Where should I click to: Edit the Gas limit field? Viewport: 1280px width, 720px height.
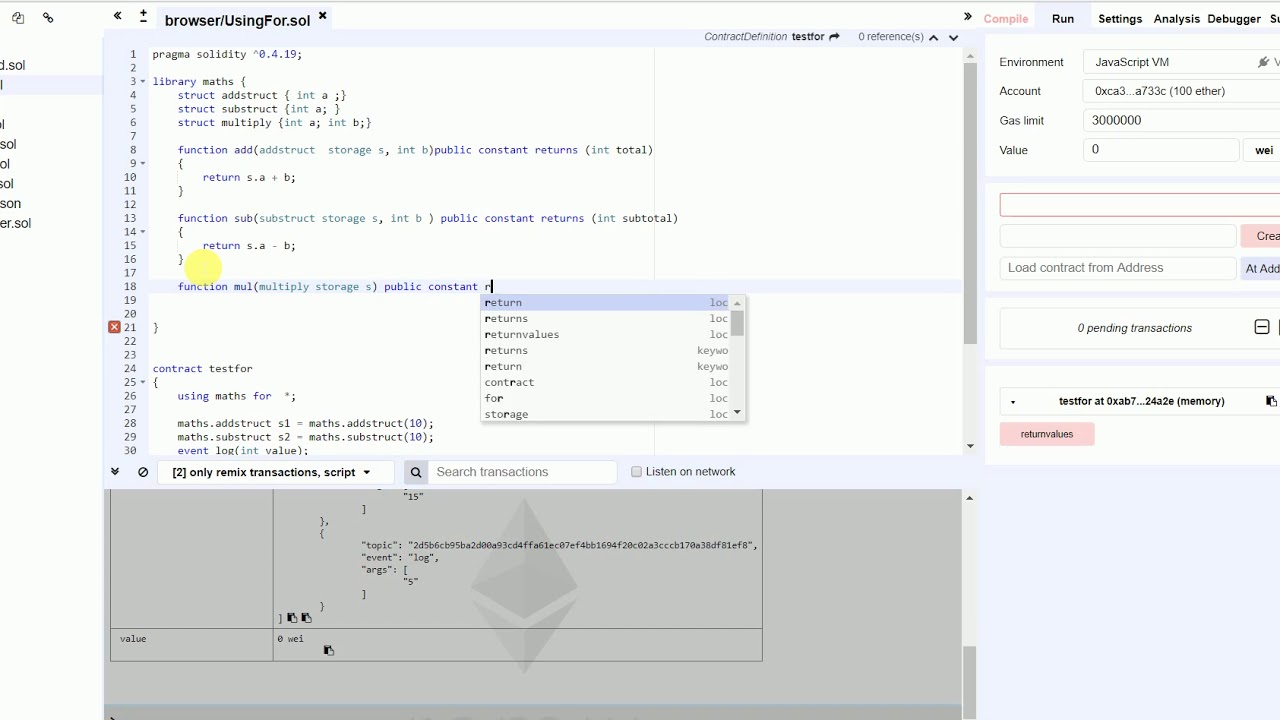(1180, 120)
